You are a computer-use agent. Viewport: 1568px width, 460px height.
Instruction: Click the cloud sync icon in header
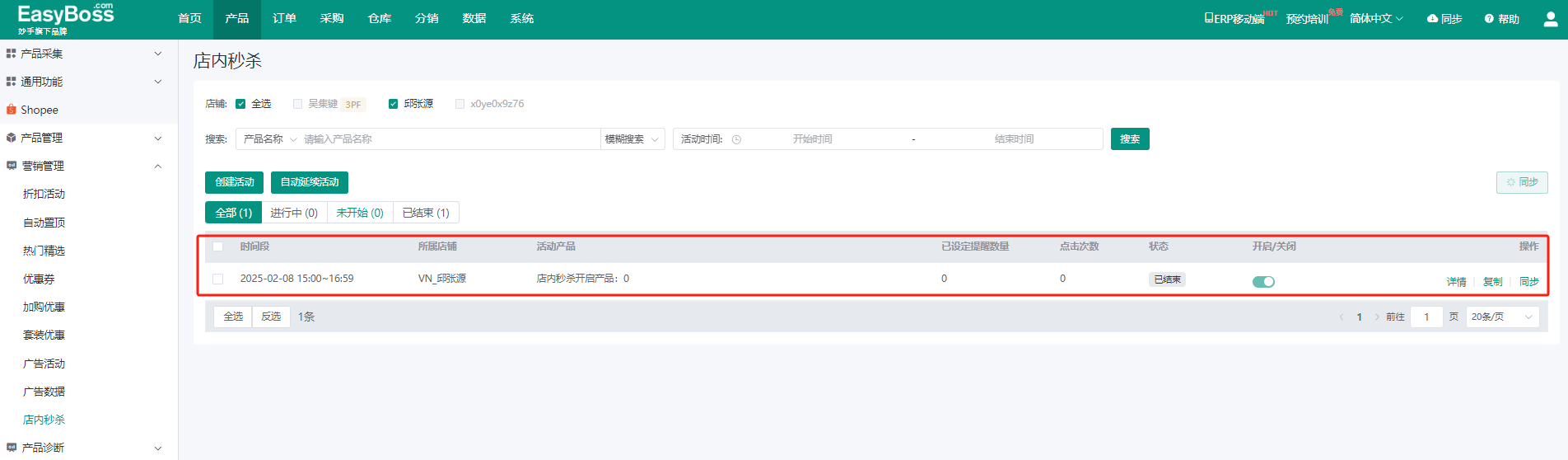(x=1432, y=18)
